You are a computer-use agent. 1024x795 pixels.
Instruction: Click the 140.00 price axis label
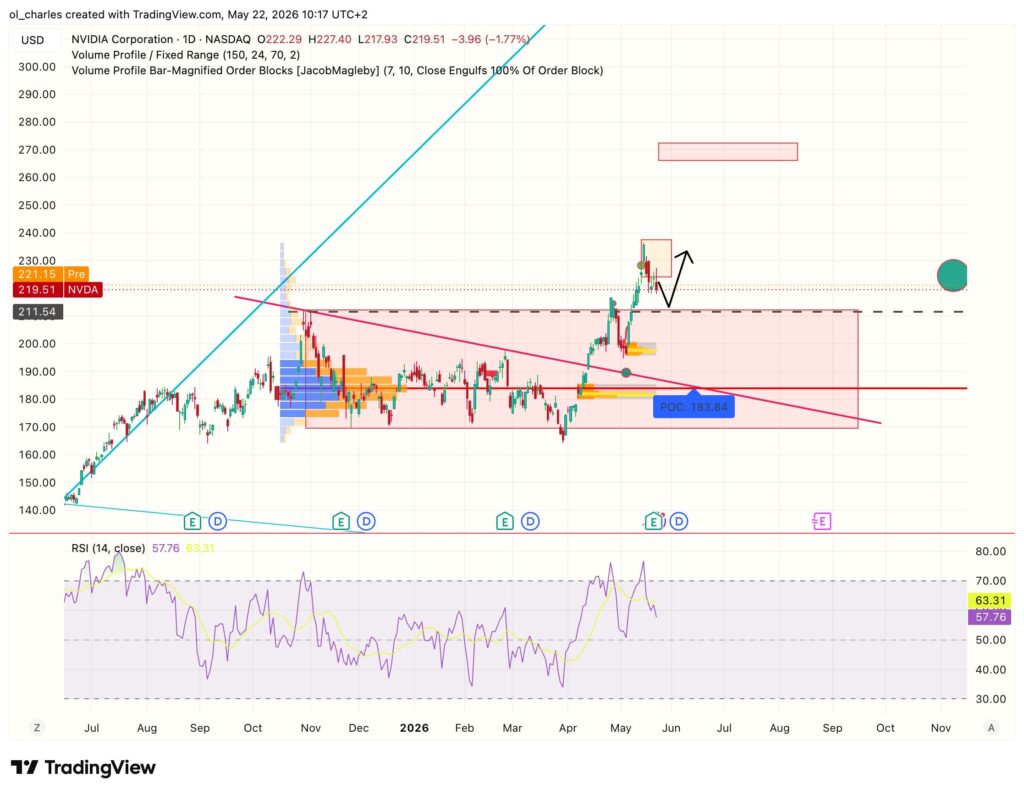click(37, 510)
